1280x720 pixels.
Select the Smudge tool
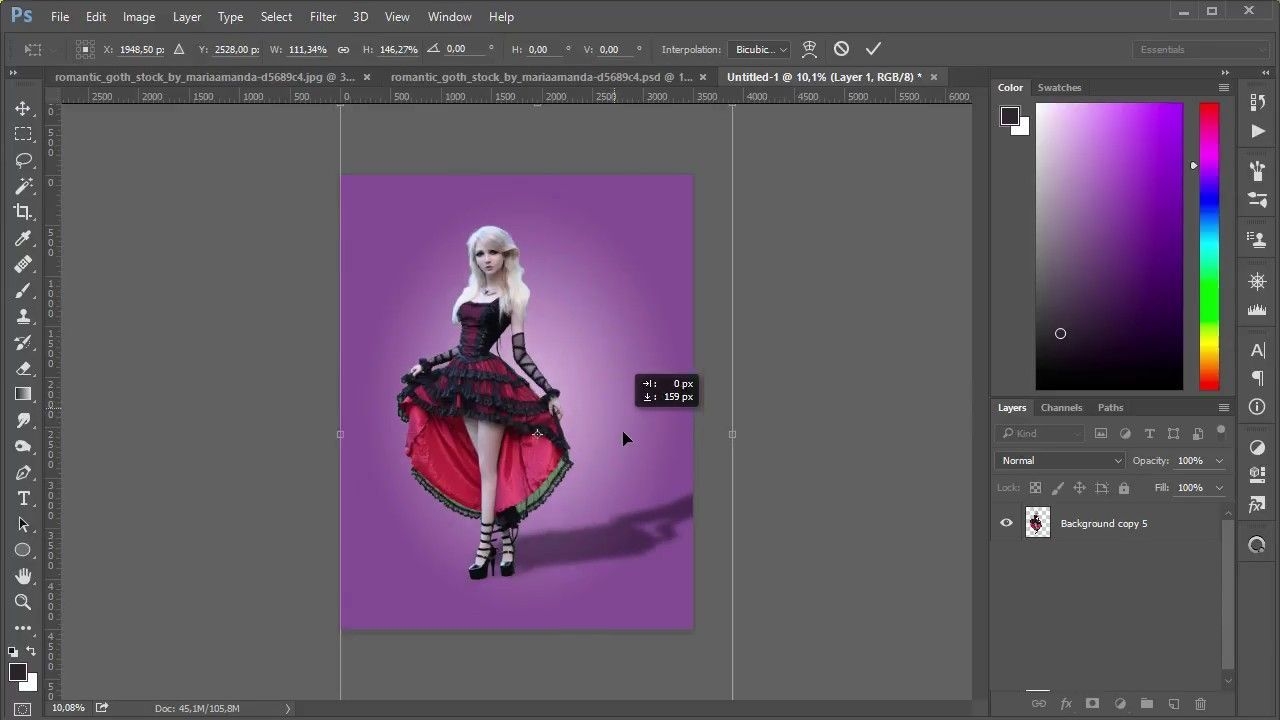click(23, 420)
